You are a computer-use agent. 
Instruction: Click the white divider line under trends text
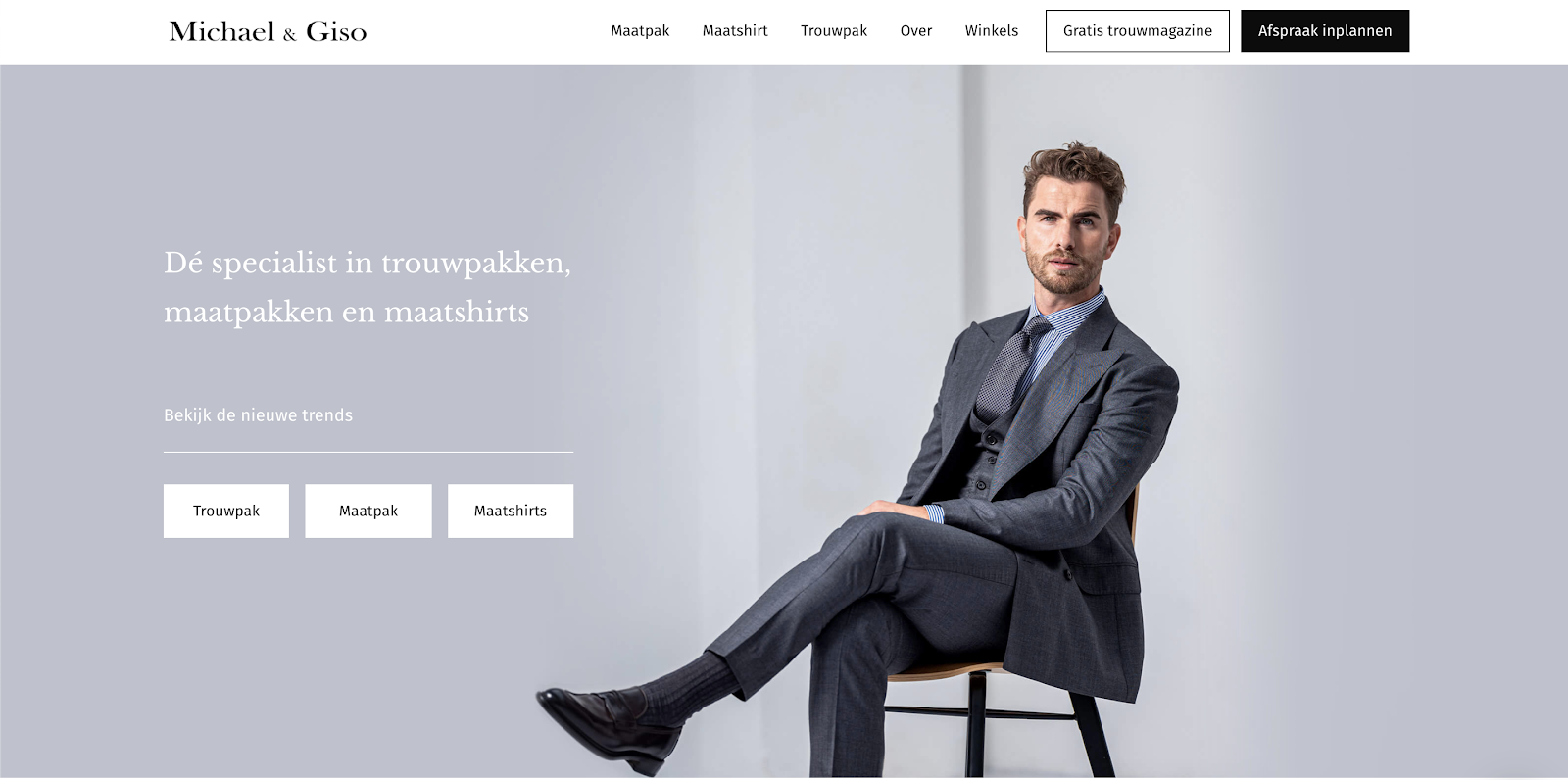coord(368,452)
